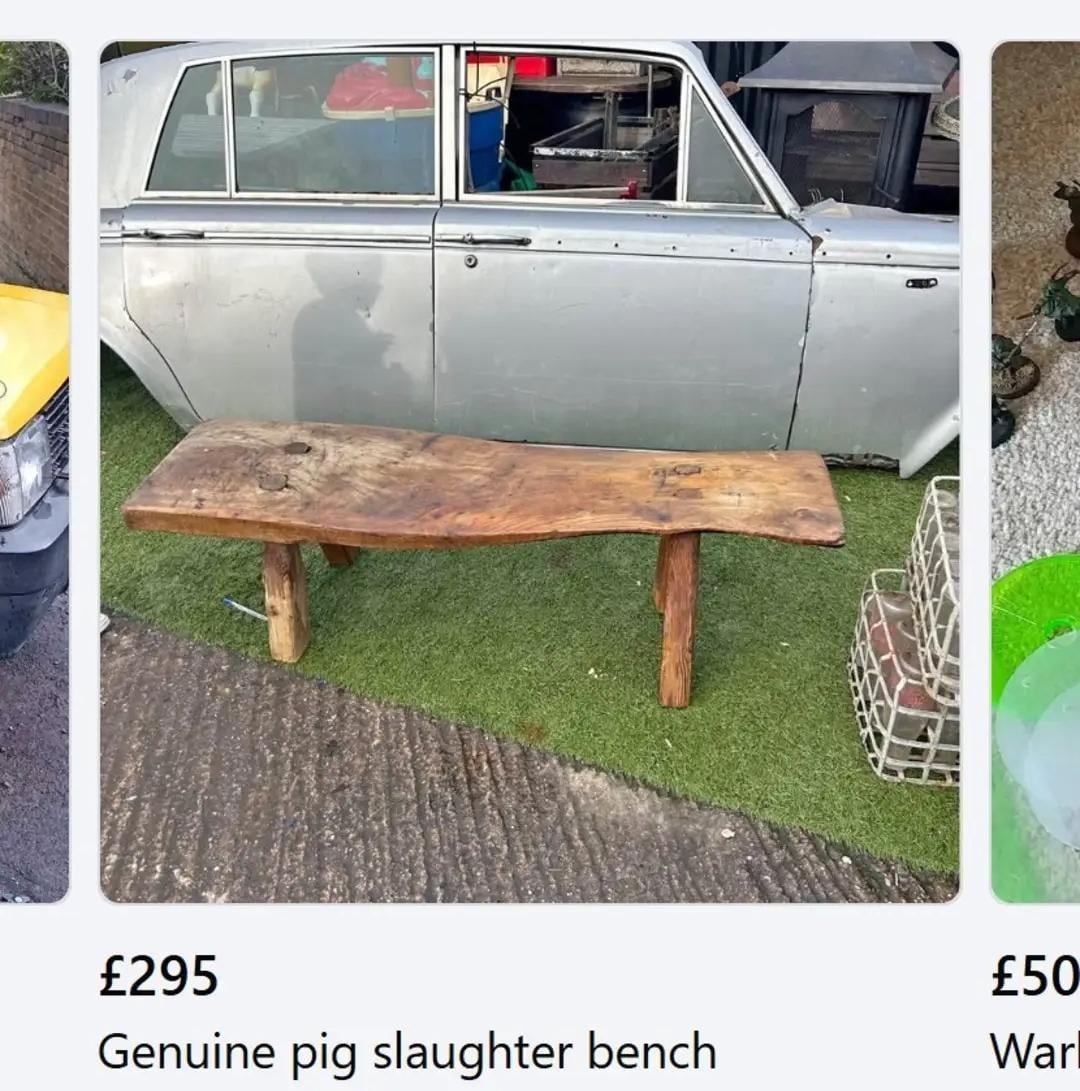Click the car's rear window in the listing photo
This screenshot has height=1091, width=1080.
(334, 124)
